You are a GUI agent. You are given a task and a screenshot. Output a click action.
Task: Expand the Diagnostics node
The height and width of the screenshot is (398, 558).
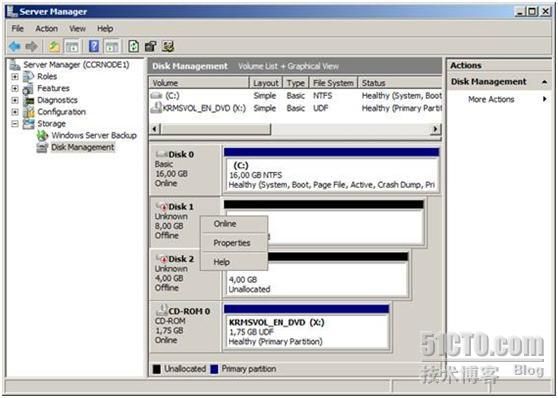tap(15, 100)
